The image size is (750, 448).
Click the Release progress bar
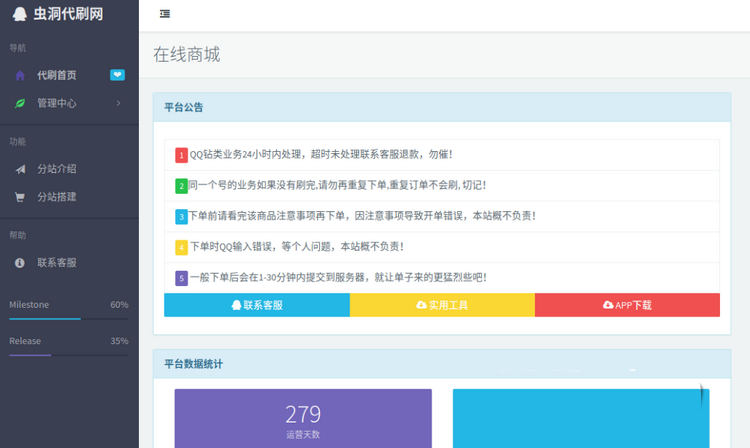click(68, 354)
